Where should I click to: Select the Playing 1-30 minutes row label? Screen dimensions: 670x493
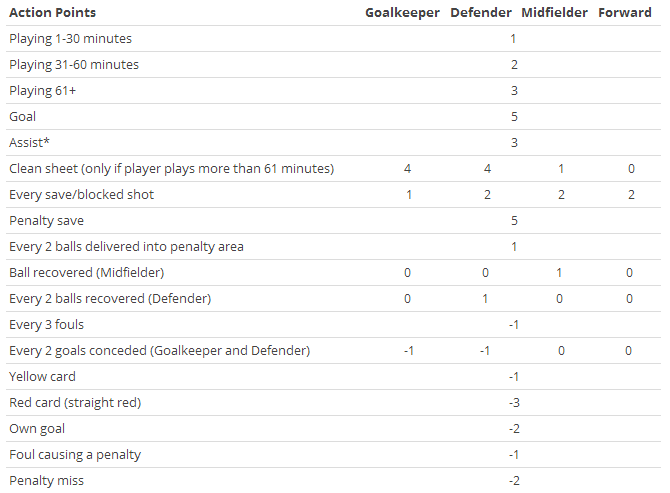(x=70, y=38)
